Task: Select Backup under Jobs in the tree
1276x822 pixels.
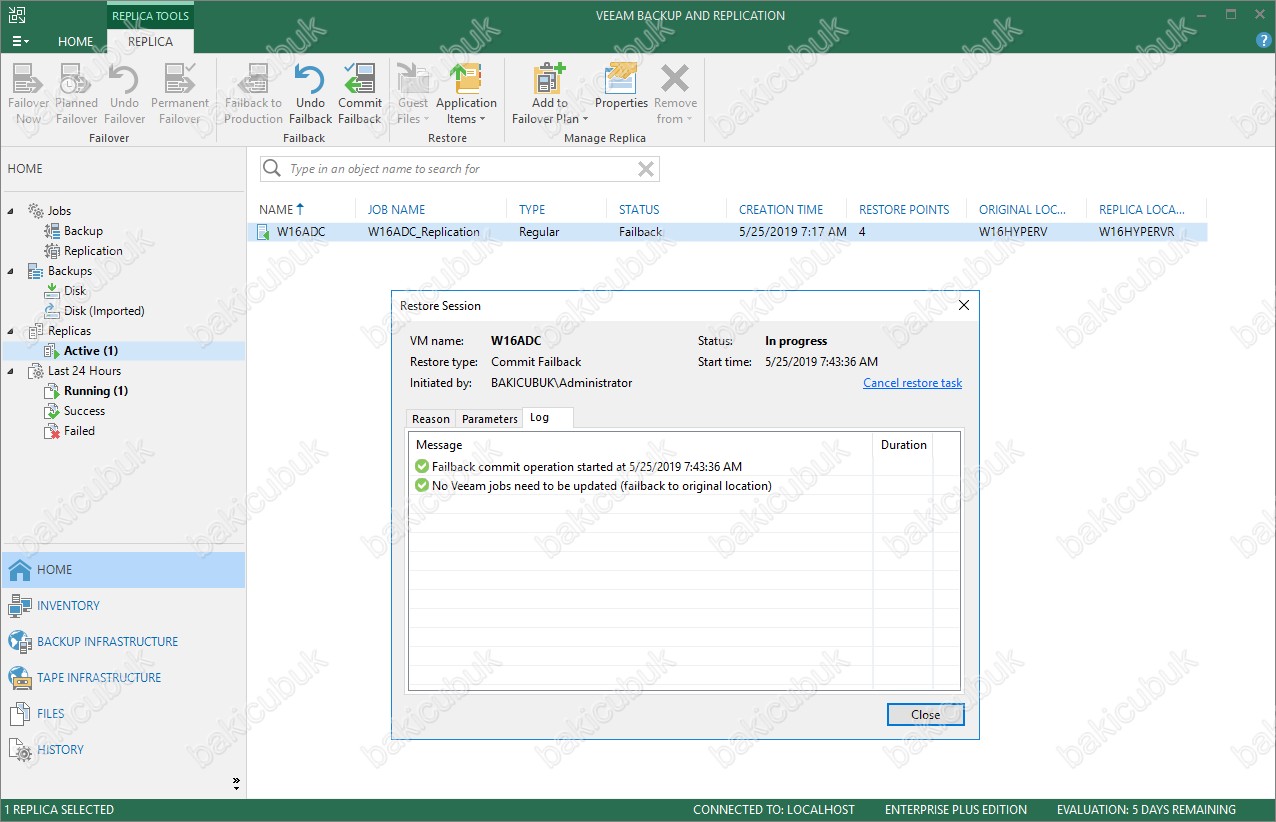Action: point(83,231)
